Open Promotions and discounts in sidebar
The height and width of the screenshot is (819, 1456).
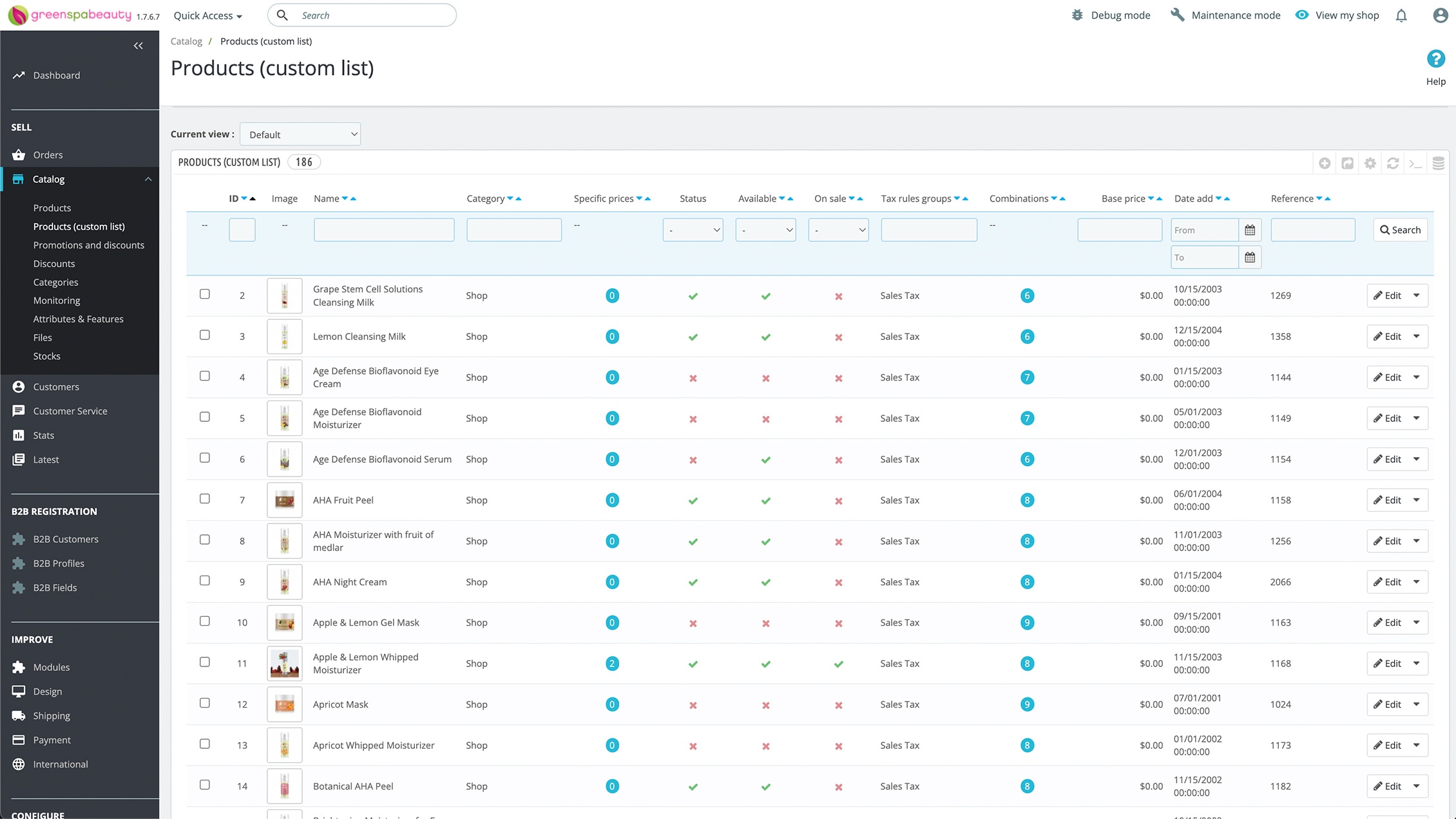point(89,245)
